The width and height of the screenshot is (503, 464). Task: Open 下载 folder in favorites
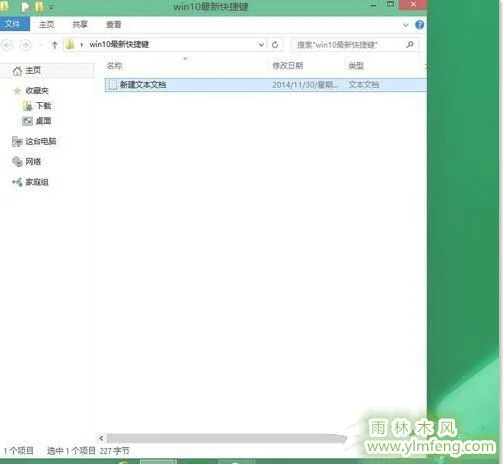click(x=43, y=106)
